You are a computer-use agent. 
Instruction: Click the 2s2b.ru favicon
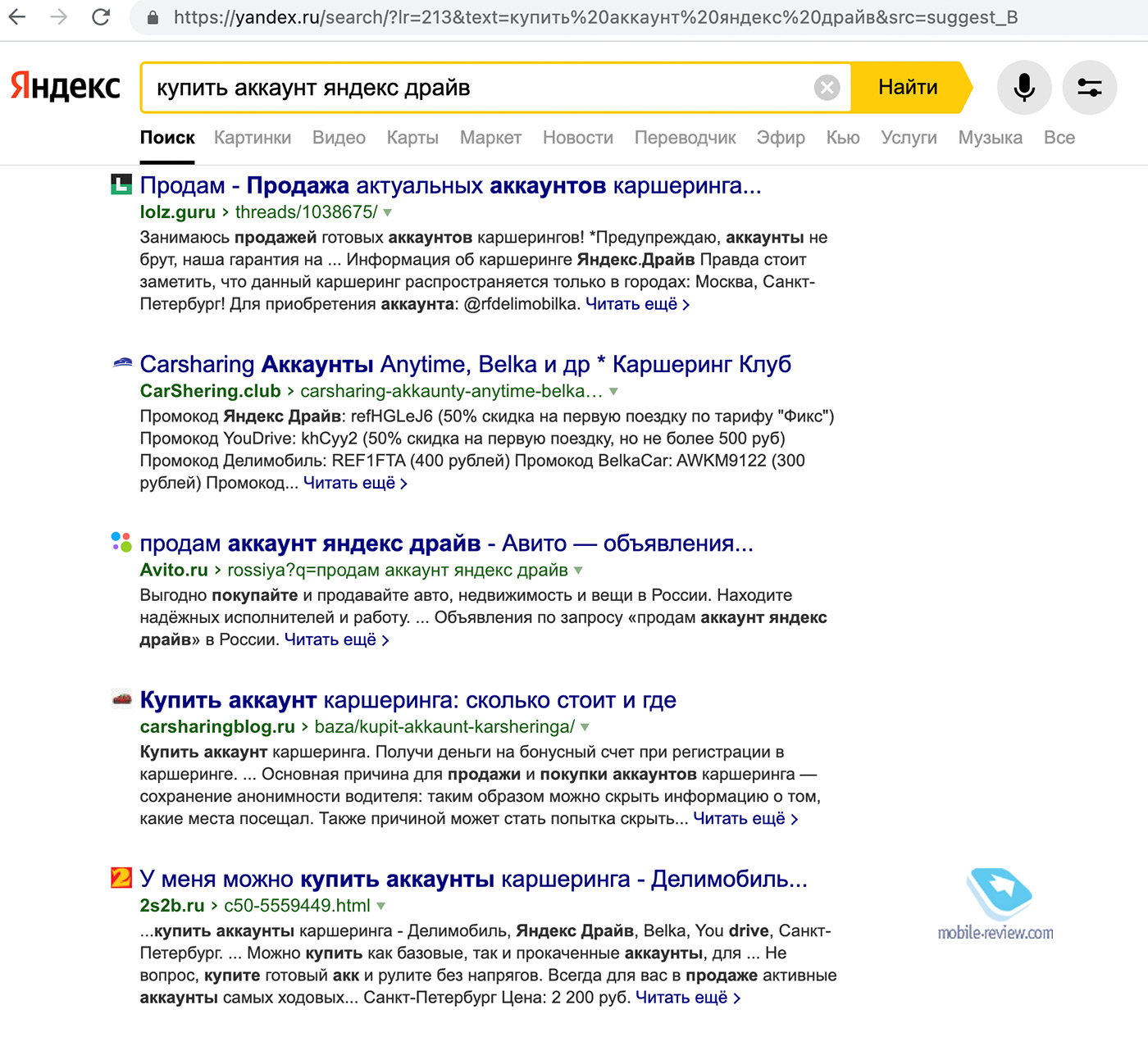tap(121, 877)
